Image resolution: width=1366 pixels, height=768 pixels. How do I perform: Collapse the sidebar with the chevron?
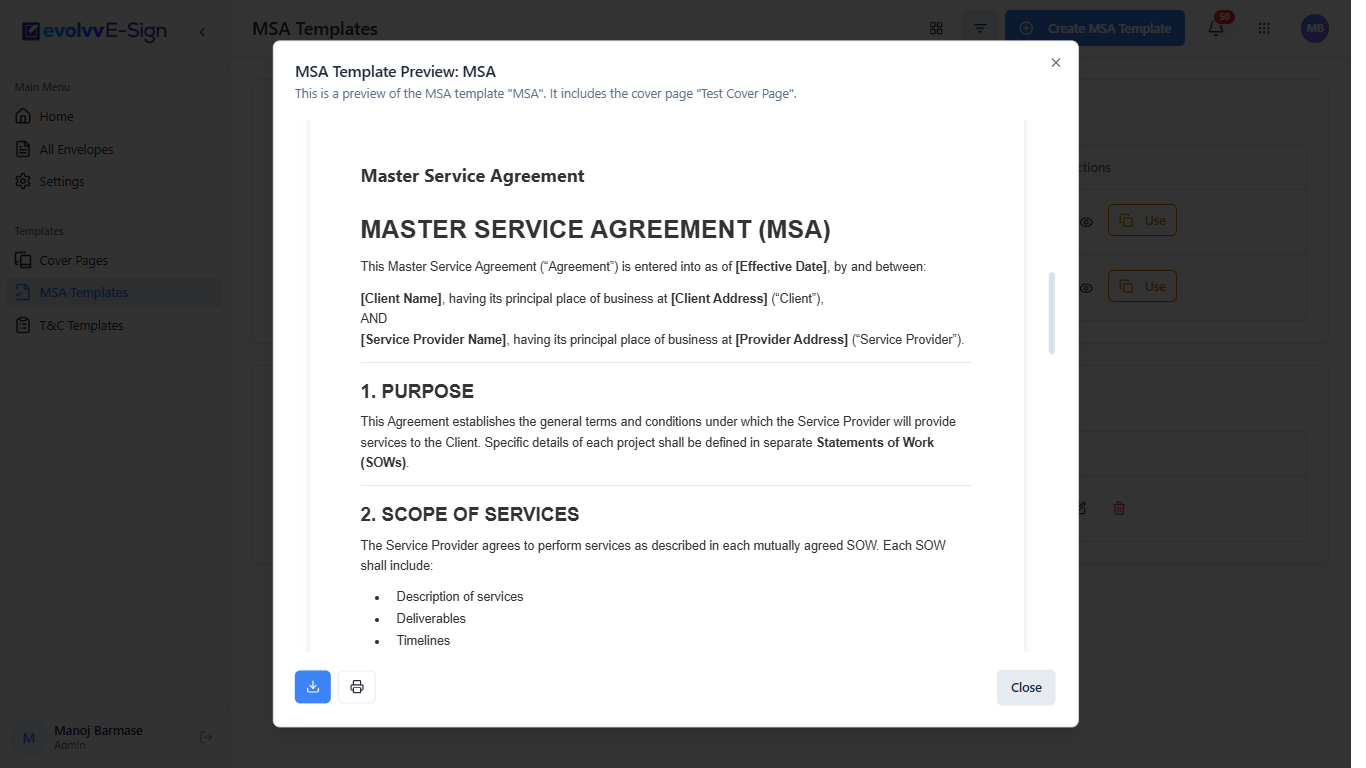coord(202,32)
